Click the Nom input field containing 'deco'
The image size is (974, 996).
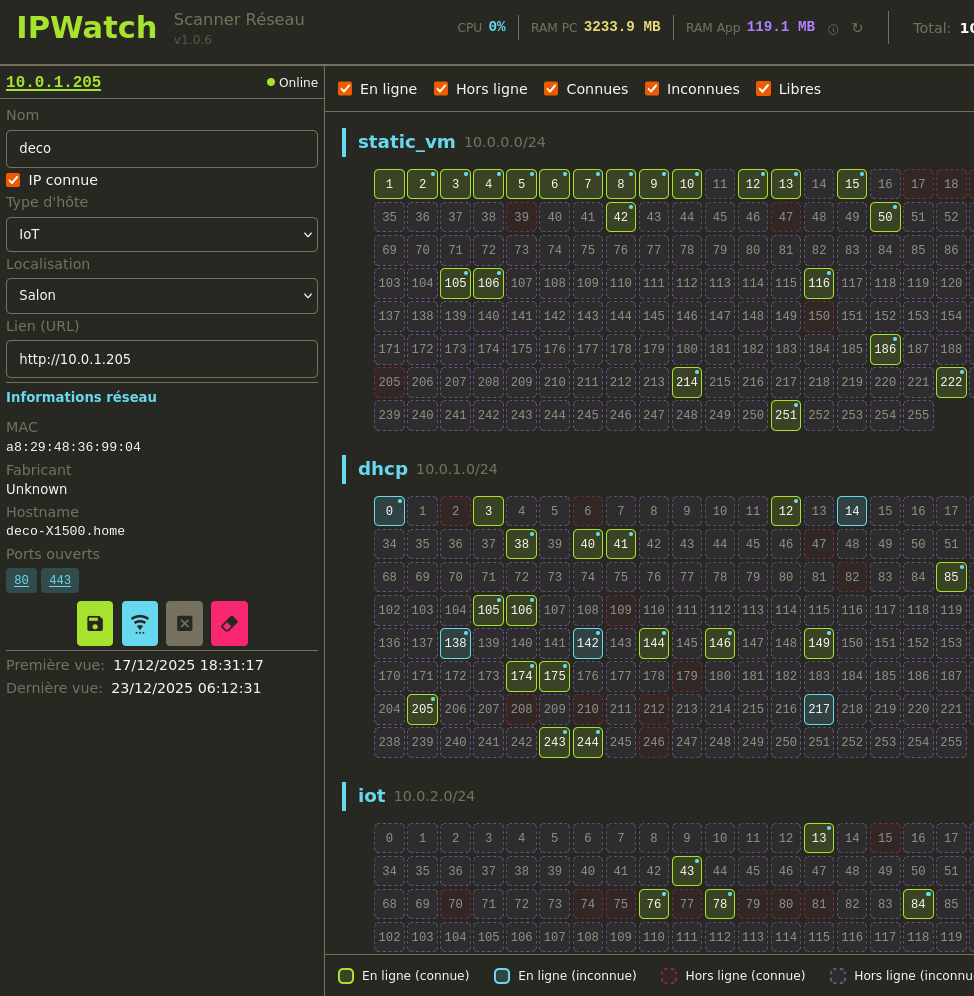tap(162, 148)
